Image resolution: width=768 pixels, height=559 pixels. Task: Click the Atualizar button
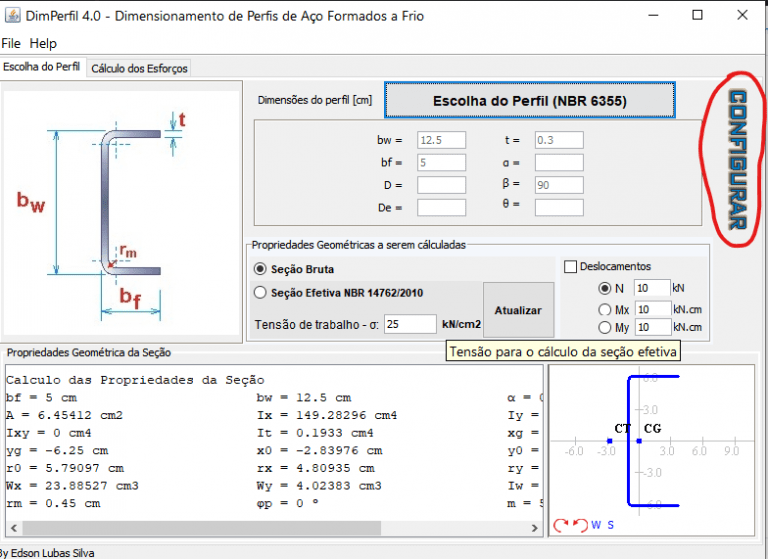point(518,310)
